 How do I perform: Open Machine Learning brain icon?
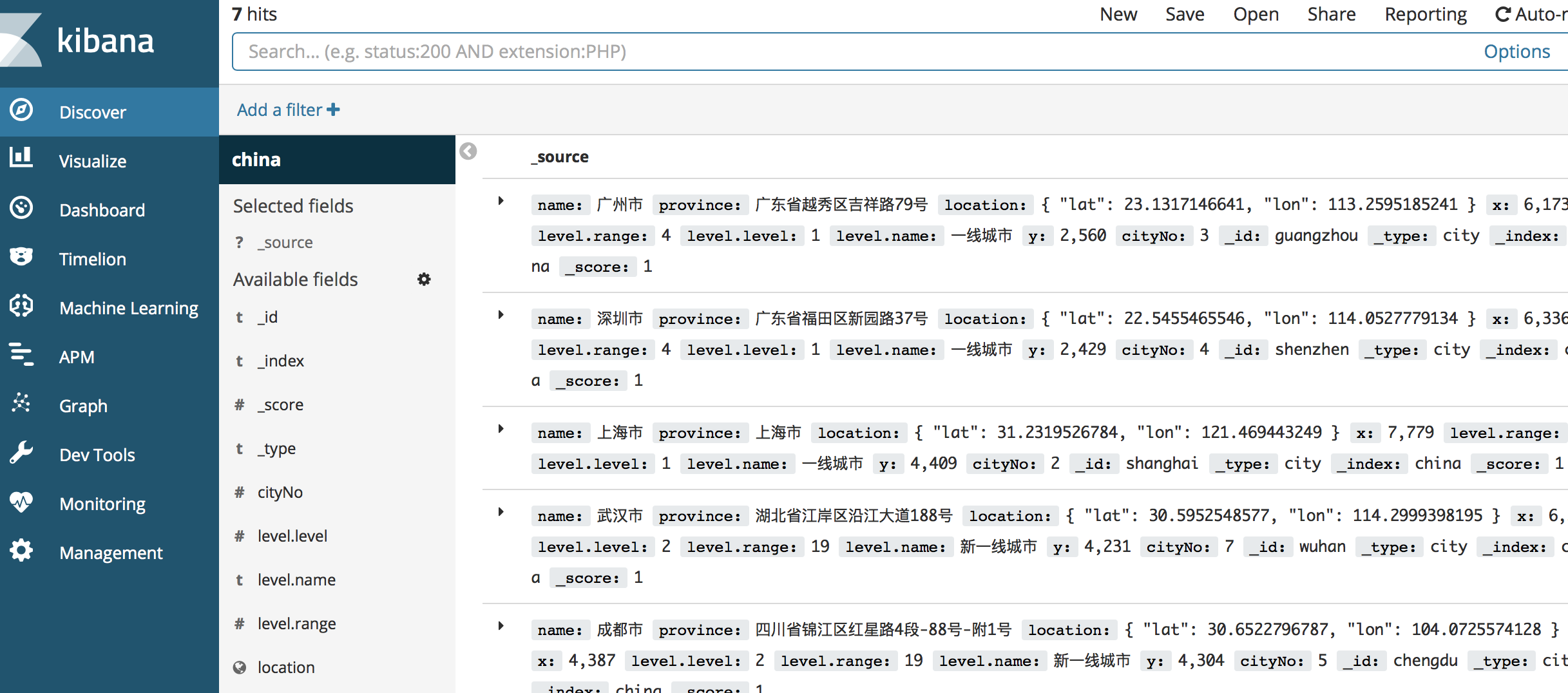tap(21, 305)
